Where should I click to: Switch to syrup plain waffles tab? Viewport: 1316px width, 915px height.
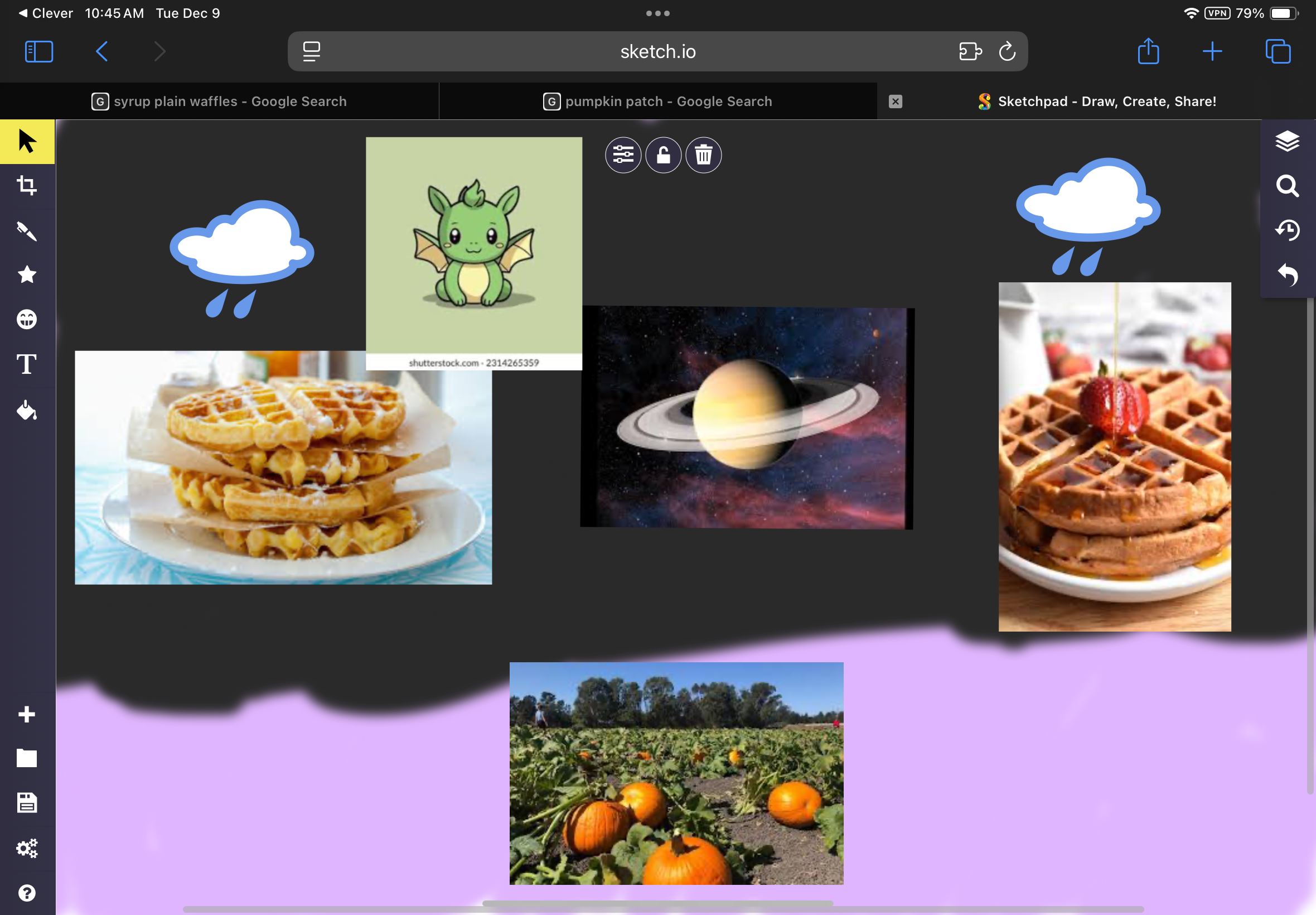pos(219,102)
